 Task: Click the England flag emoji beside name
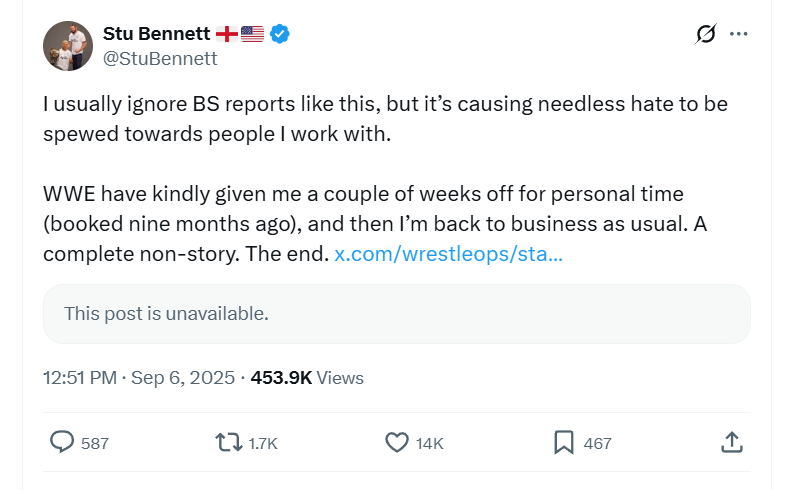[x=226, y=34]
